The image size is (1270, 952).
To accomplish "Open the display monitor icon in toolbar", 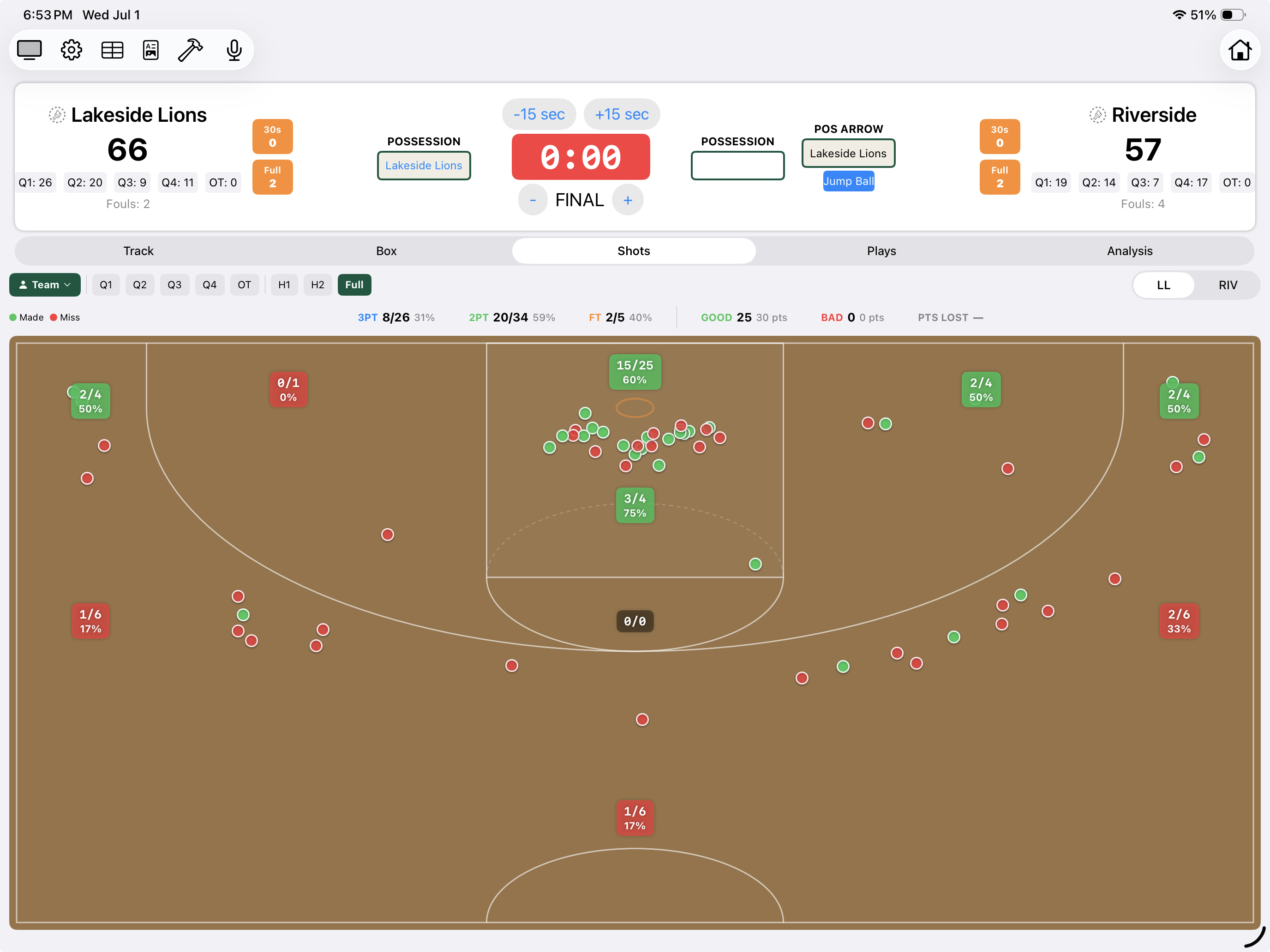I will (x=29, y=50).
